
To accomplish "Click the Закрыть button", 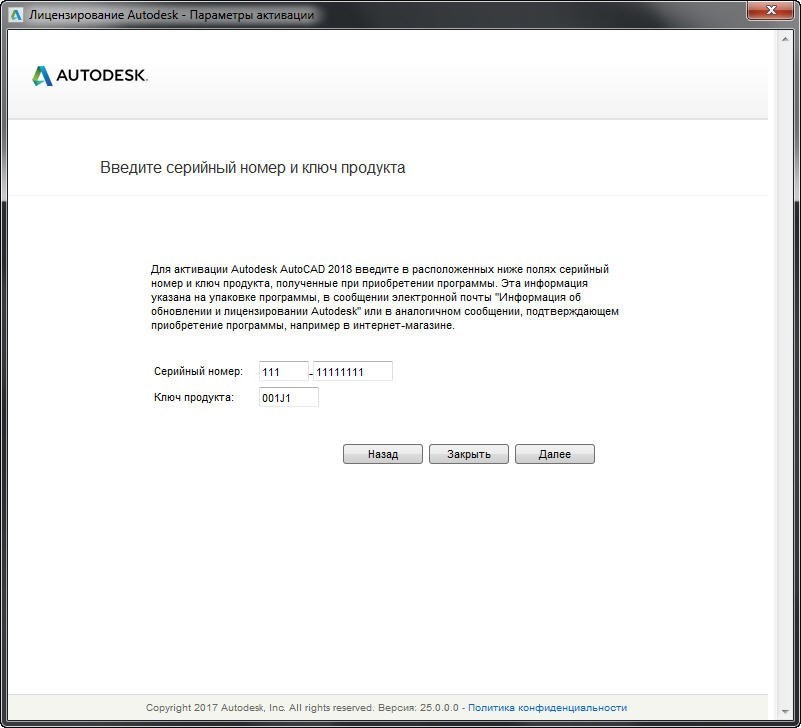I will pyautogui.click(x=468, y=454).
